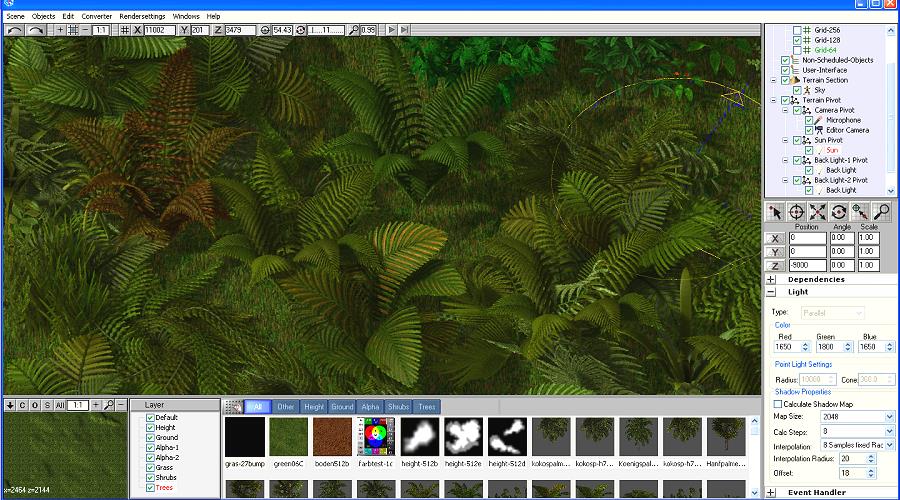Select the farbtest-1c color wheel thumbnail
The width and height of the screenshot is (900, 500).
tap(376, 437)
